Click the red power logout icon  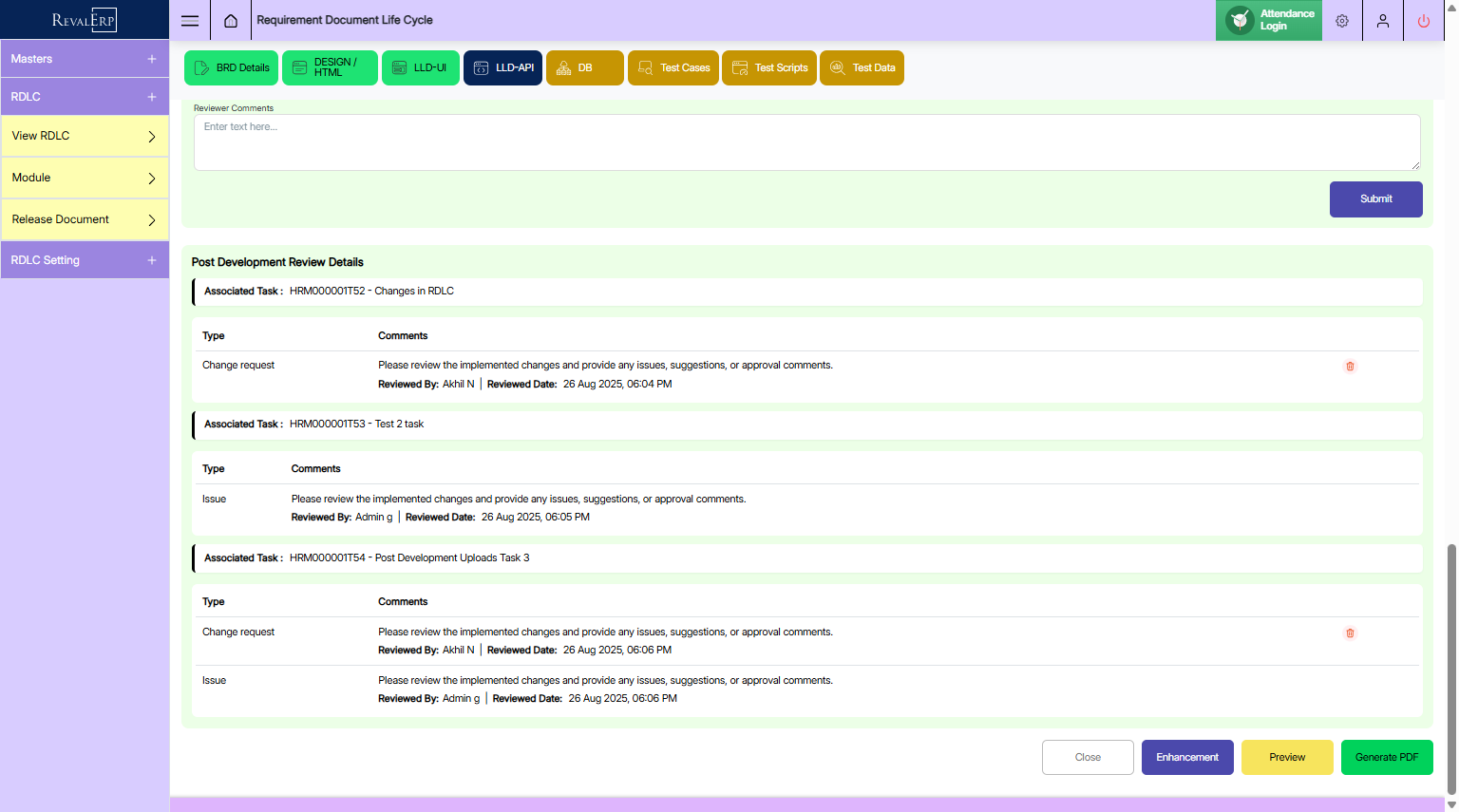tap(1423, 21)
